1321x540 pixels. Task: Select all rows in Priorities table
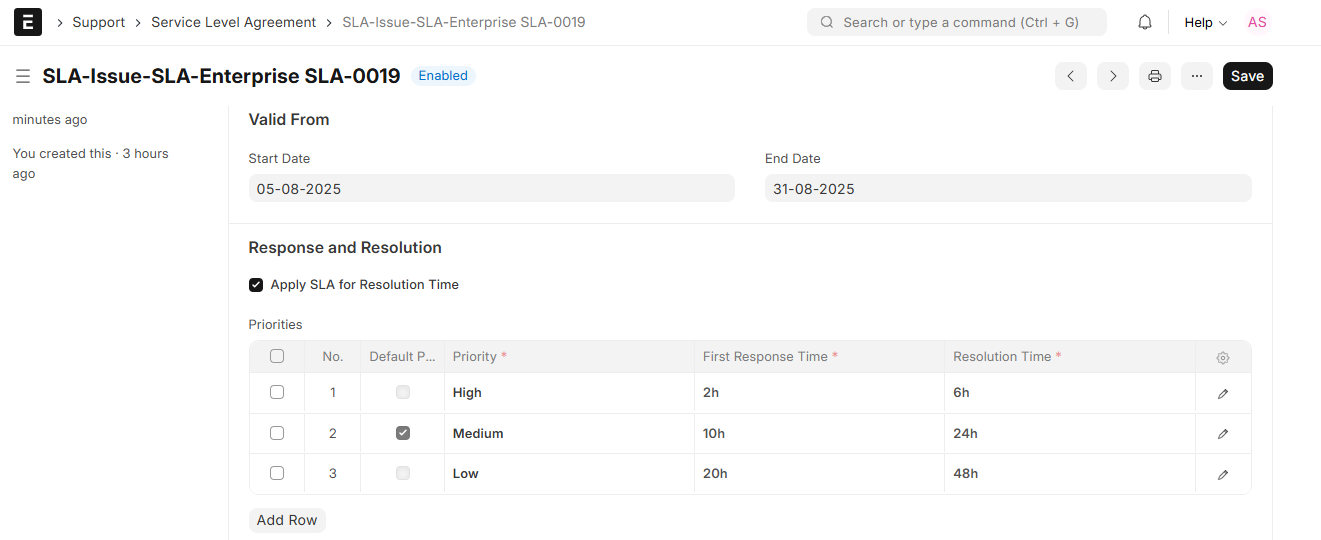point(277,356)
